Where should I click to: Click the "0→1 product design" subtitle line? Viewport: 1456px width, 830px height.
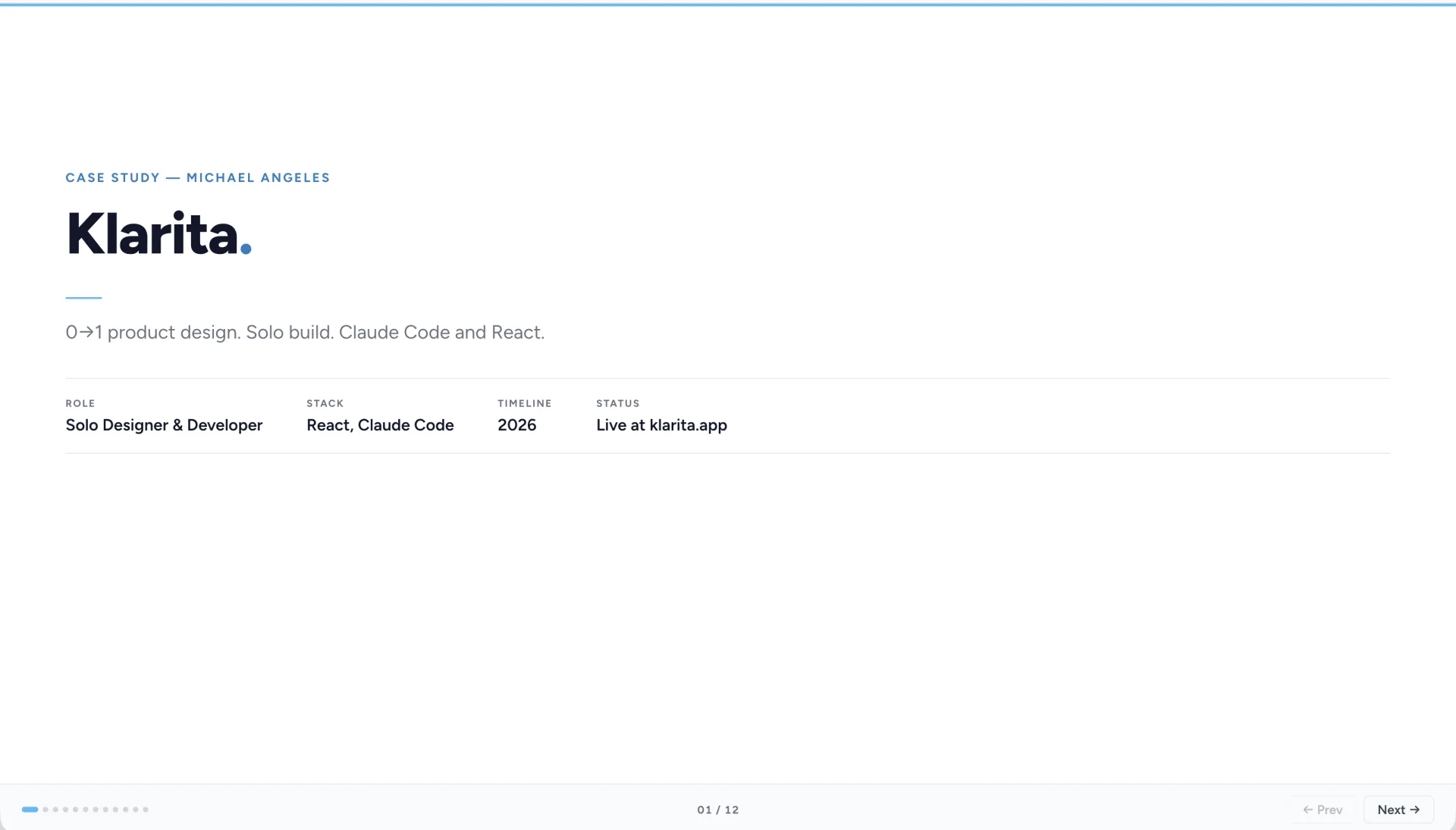(x=305, y=332)
